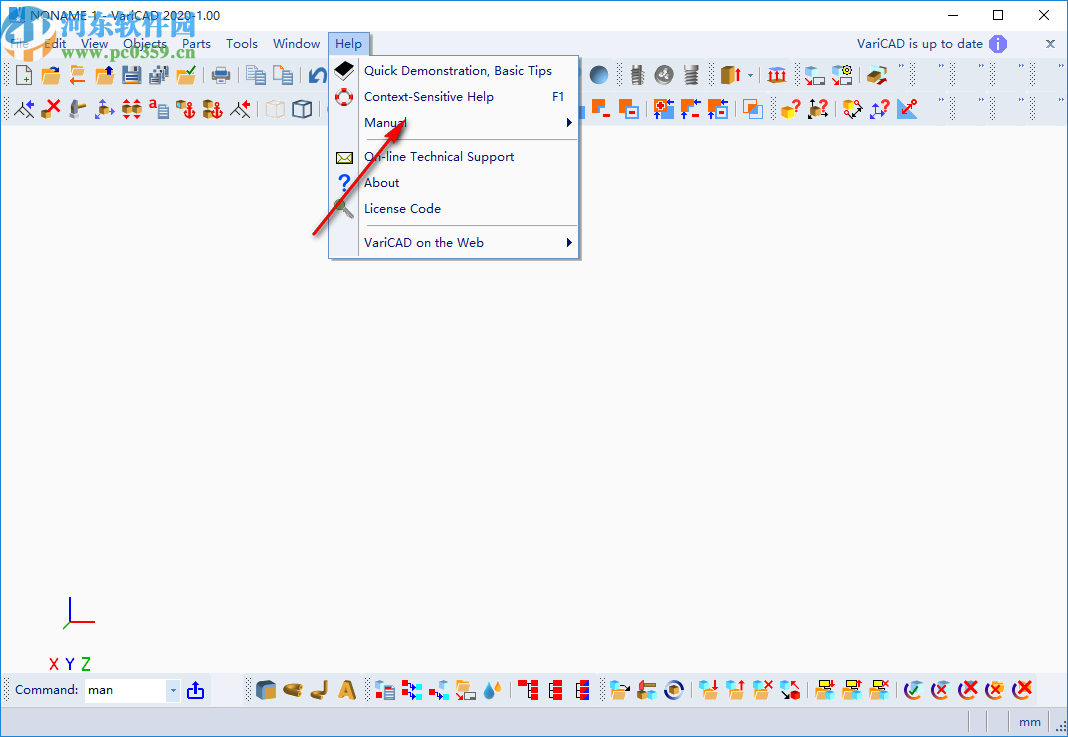The width and height of the screenshot is (1068, 737).
Task: Click the screw thread part icon
Action: (691, 75)
